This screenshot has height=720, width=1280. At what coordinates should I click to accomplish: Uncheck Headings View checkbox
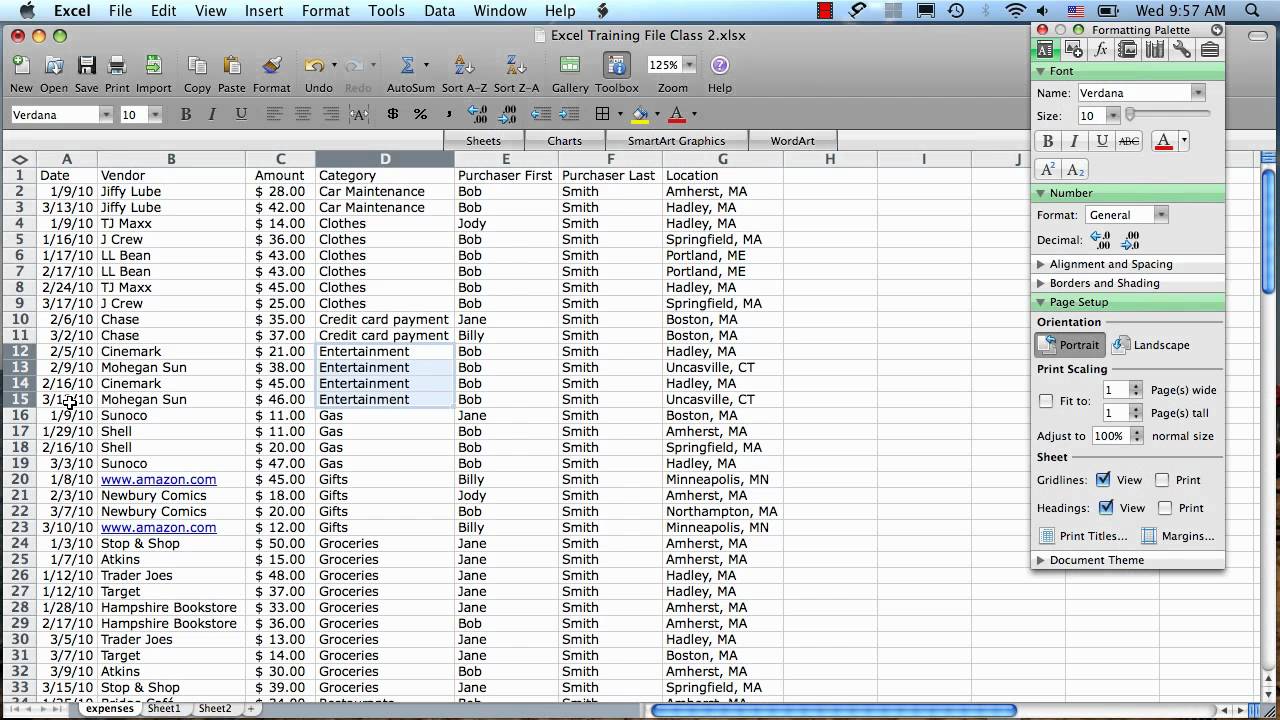[x=1105, y=508]
